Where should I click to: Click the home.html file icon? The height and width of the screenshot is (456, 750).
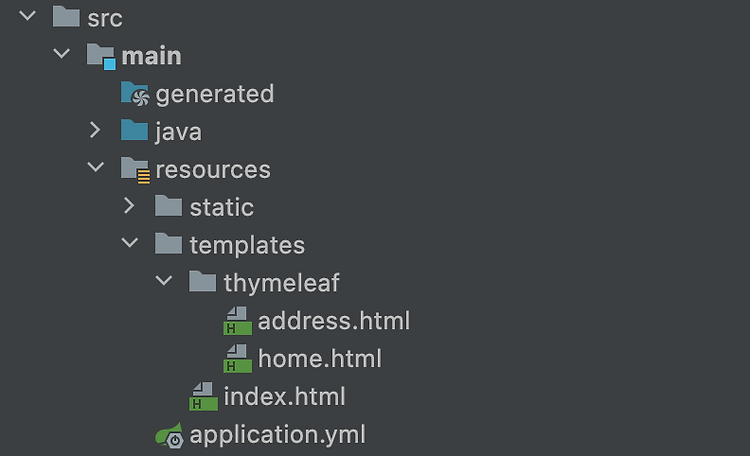[237, 358]
